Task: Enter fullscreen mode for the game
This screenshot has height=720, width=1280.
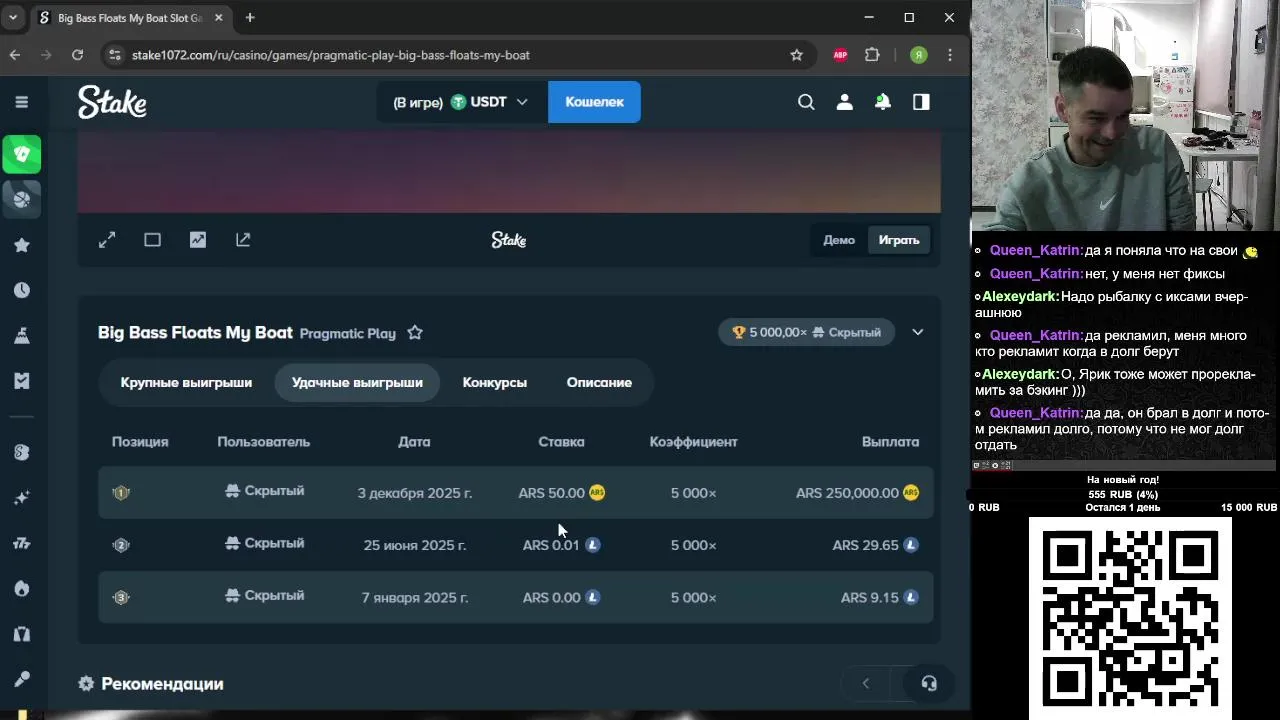Action: [x=107, y=240]
